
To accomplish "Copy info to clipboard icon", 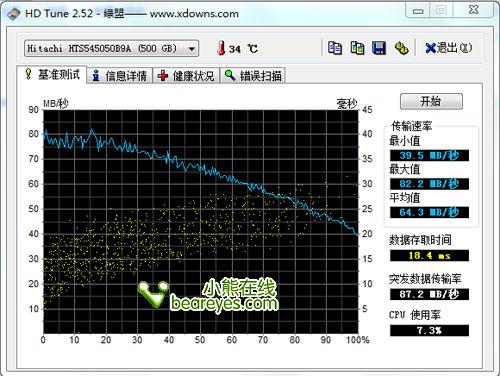I will click(335, 48).
